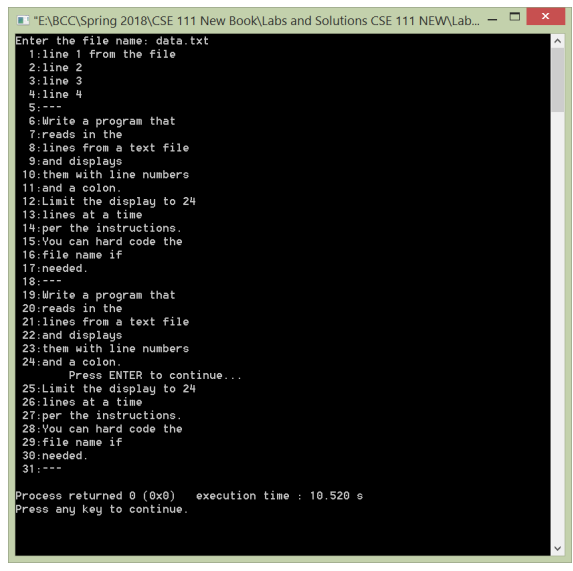Click the line '6:Write a program that'
The width and height of the screenshot is (573, 571).
[102, 121]
